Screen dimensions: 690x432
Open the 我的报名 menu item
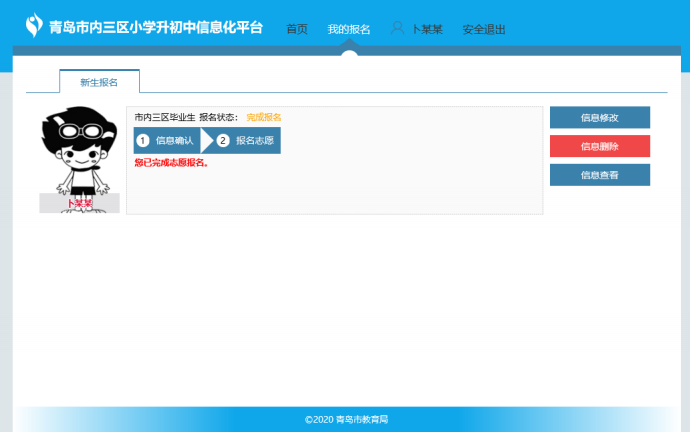click(x=348, y=29)
